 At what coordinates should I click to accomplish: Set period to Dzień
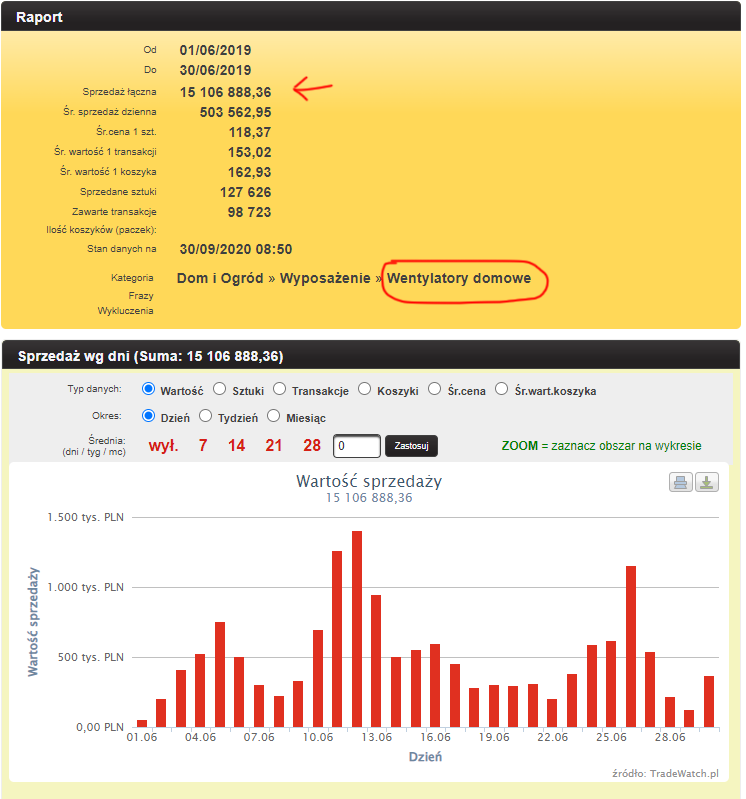click(148, 416)
